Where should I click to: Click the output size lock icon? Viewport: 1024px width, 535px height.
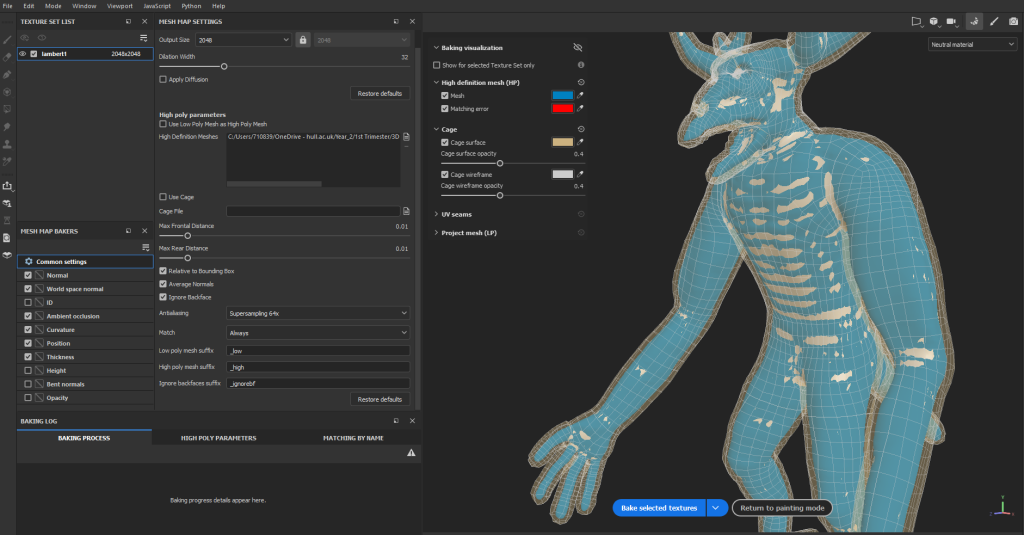302,39
